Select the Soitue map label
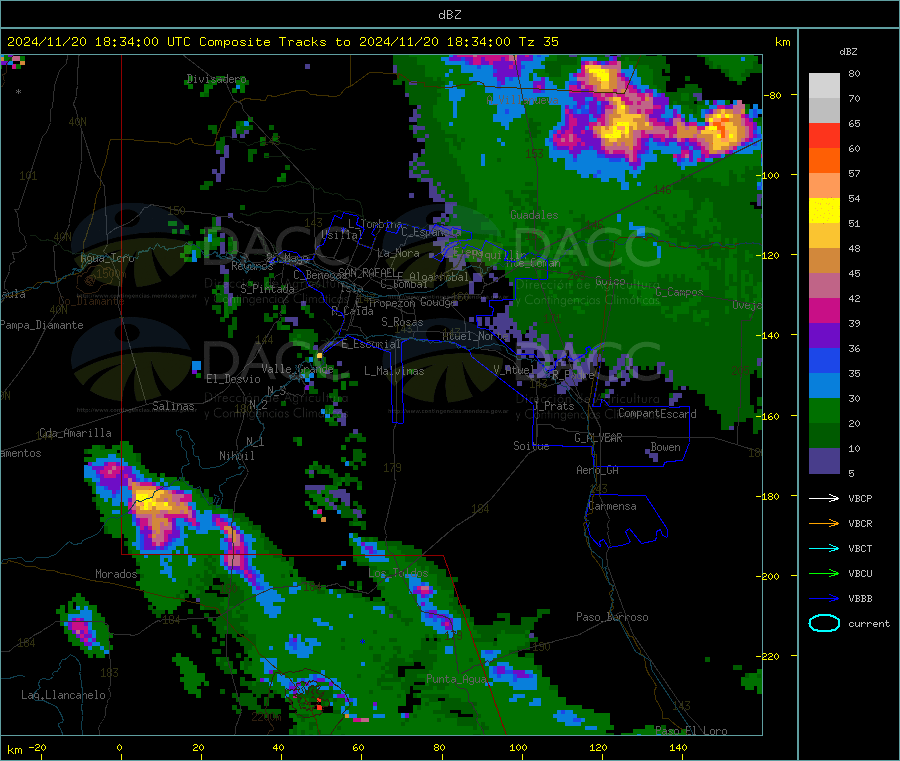The width and height of the screenshot is (900, 761). tap(531, 445)
